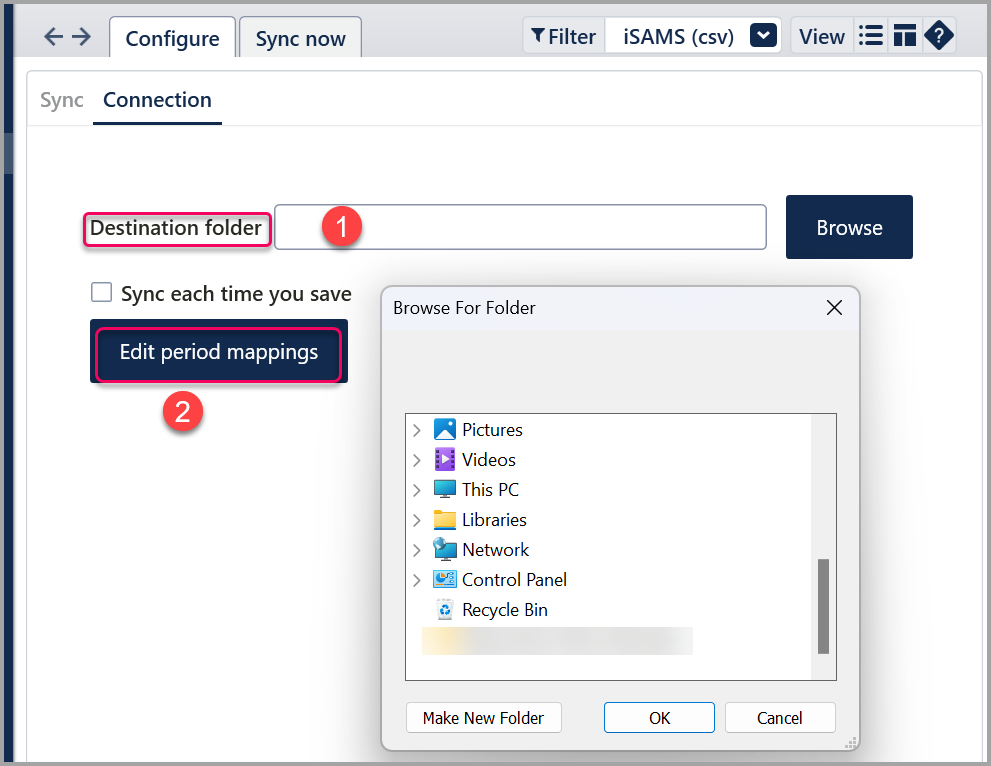Select the This PC label
Image resolution: width=991 pixels, height=766 pixels.
click(x=490, y=489)
